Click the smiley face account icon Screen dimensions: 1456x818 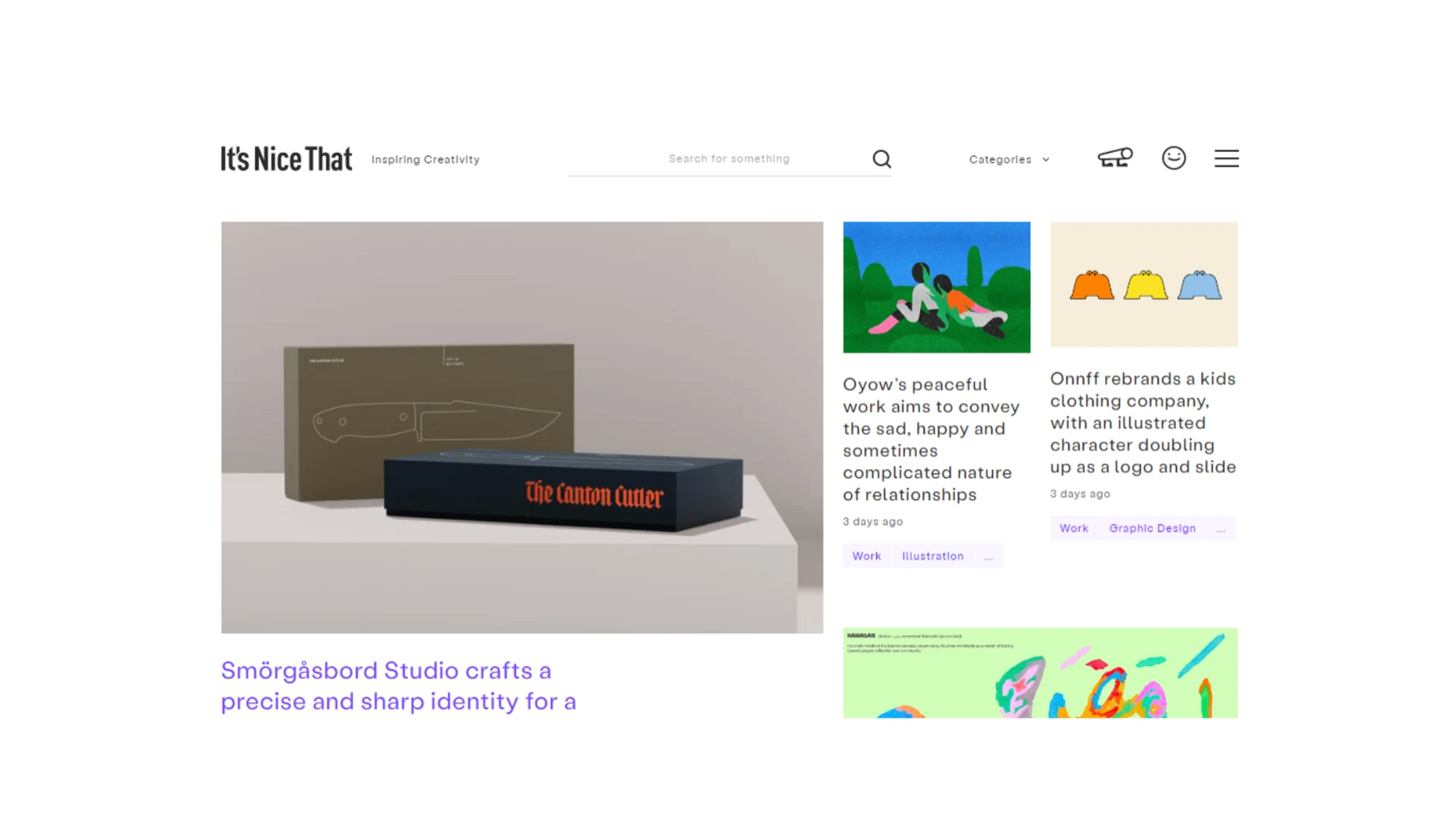(x=1174, y=158)
